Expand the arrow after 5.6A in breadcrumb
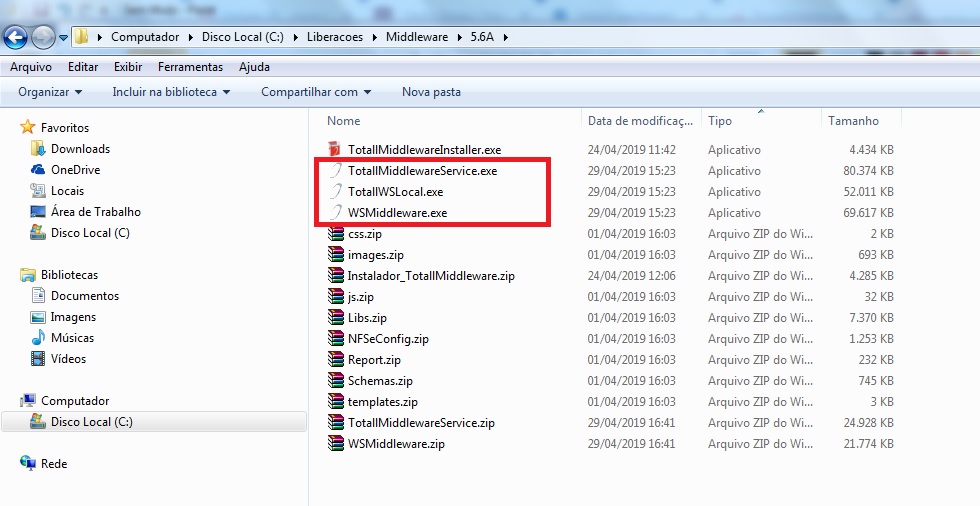 (x=505, y=37)
